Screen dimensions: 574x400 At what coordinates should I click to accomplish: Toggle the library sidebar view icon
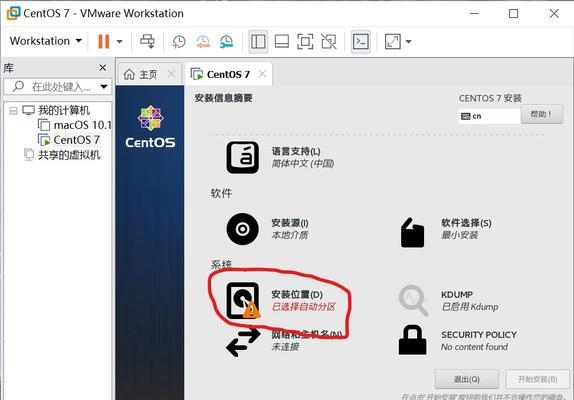tap(258, 41)
